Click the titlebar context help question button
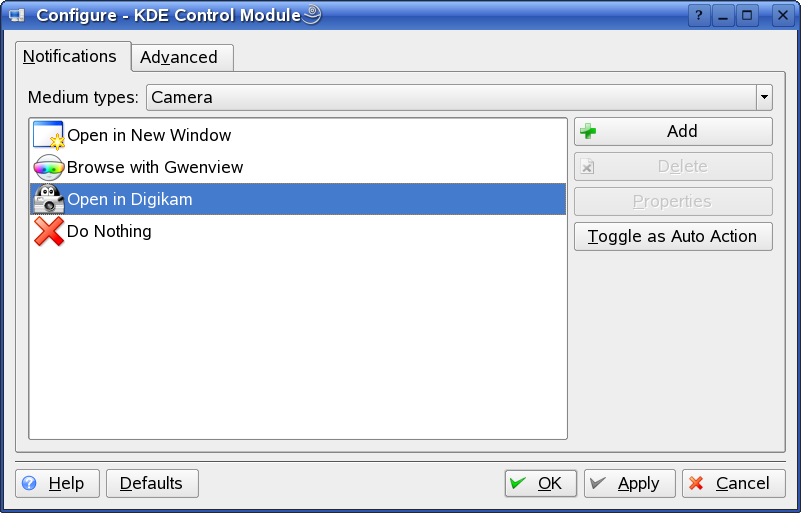This screenshot has width=801, height=513. tap(700, 15)
